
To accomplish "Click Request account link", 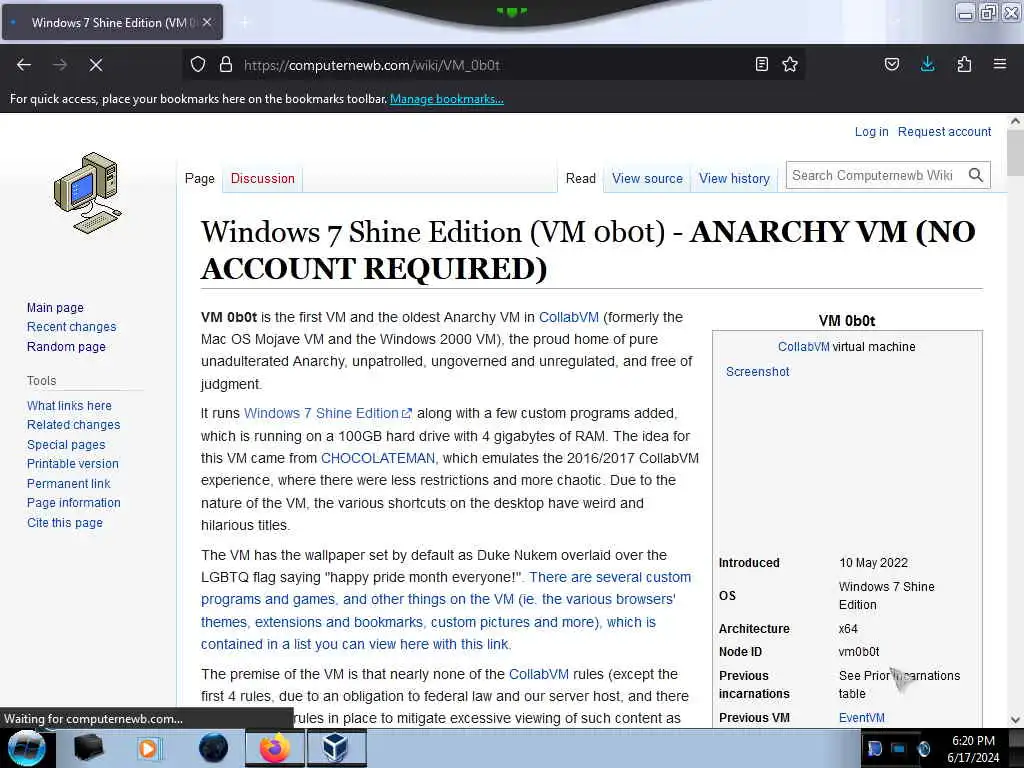I will point(944,131).
